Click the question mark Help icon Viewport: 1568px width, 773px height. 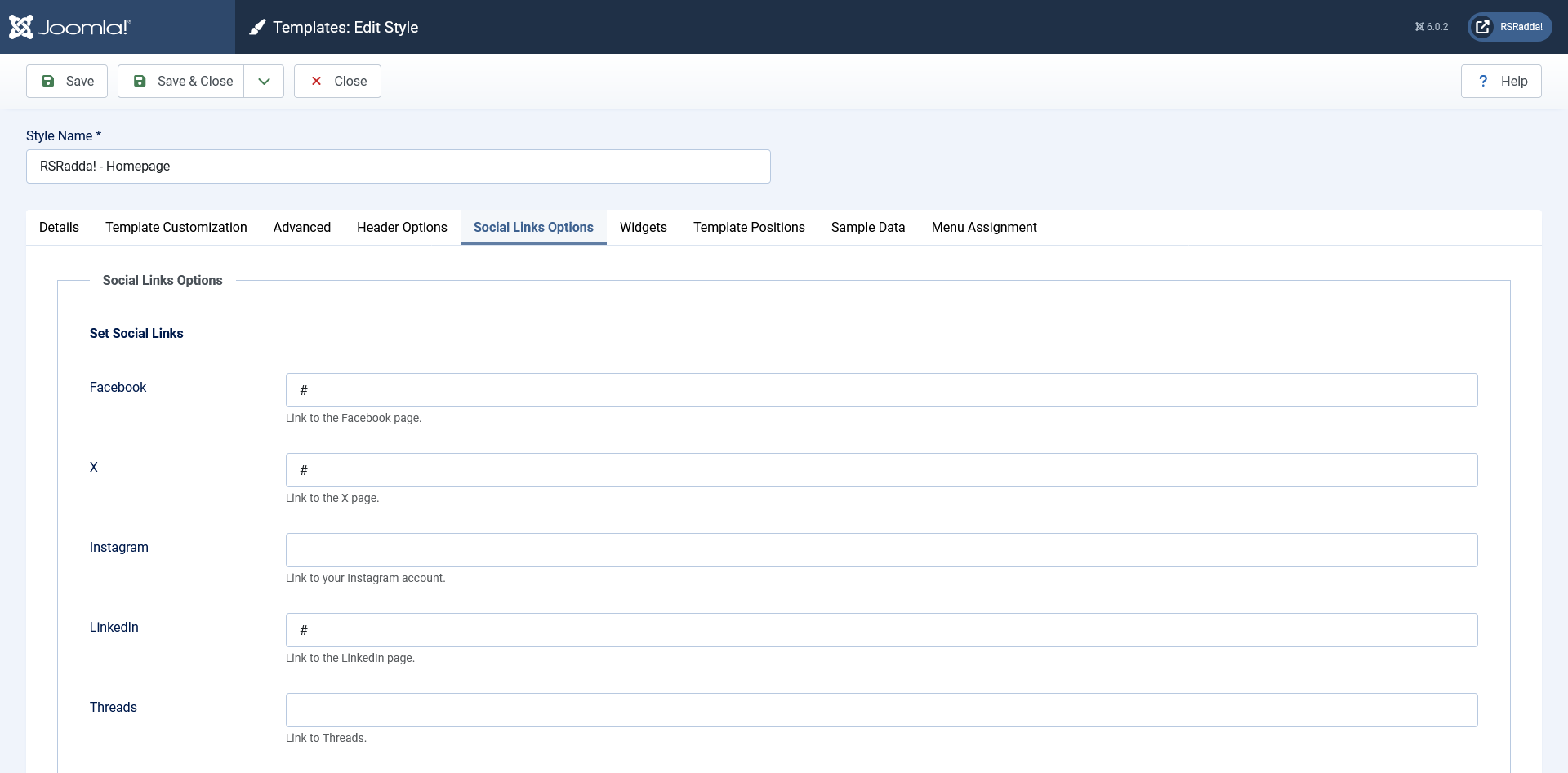[x=1483, y=81]
